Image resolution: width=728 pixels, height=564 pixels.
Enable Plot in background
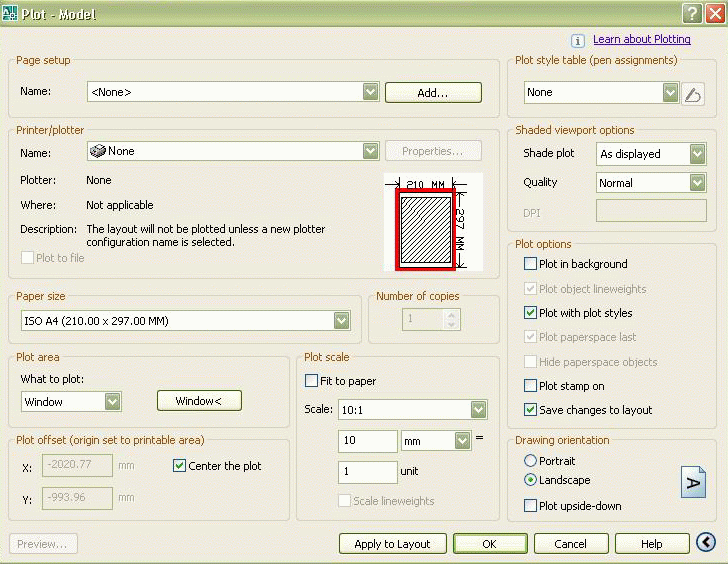point(530,264)
